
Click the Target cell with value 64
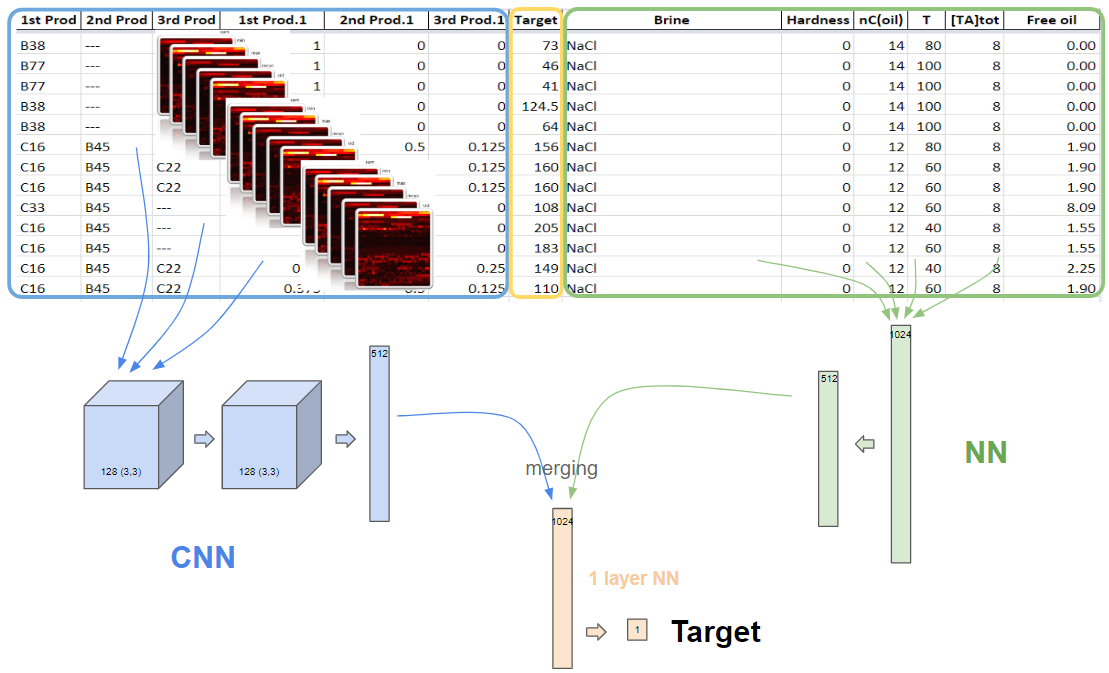click(535, 127)
